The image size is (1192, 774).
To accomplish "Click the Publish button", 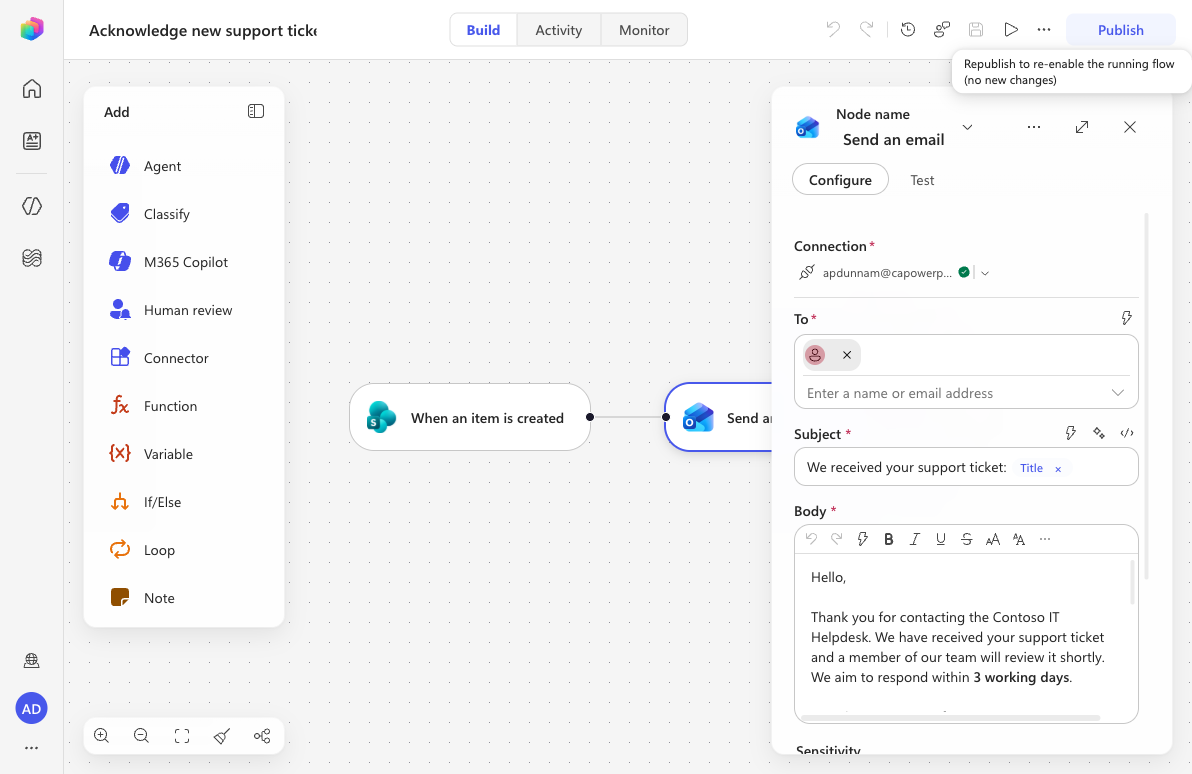I will click(x=1121, y=30).
